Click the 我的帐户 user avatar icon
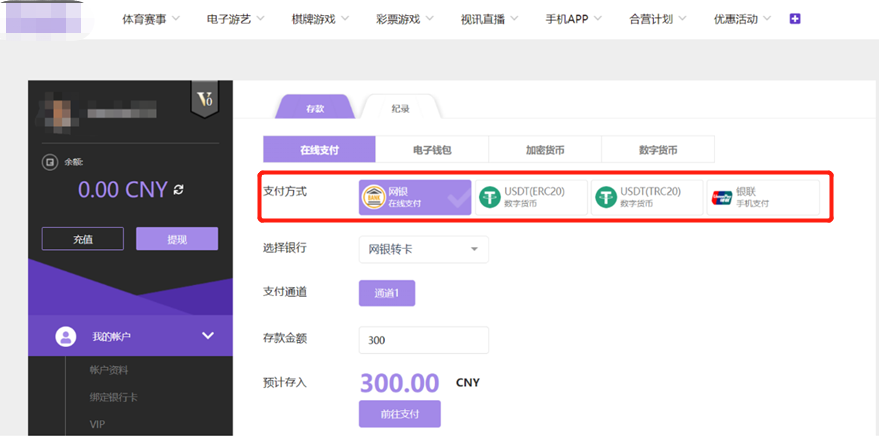Screen dimensions: 879x440 66,336
